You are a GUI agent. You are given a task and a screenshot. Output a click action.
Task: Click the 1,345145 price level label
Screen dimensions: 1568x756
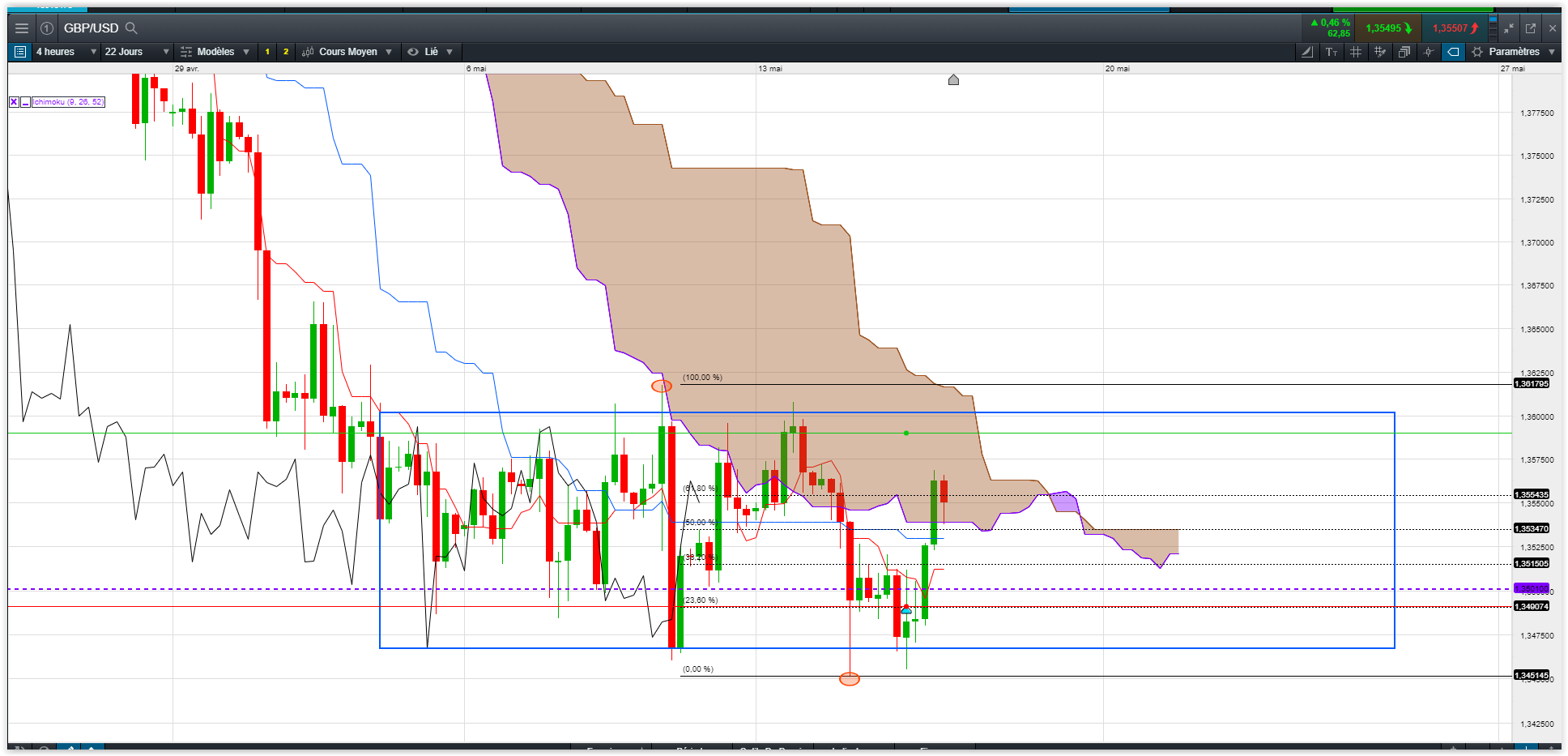1531,675
